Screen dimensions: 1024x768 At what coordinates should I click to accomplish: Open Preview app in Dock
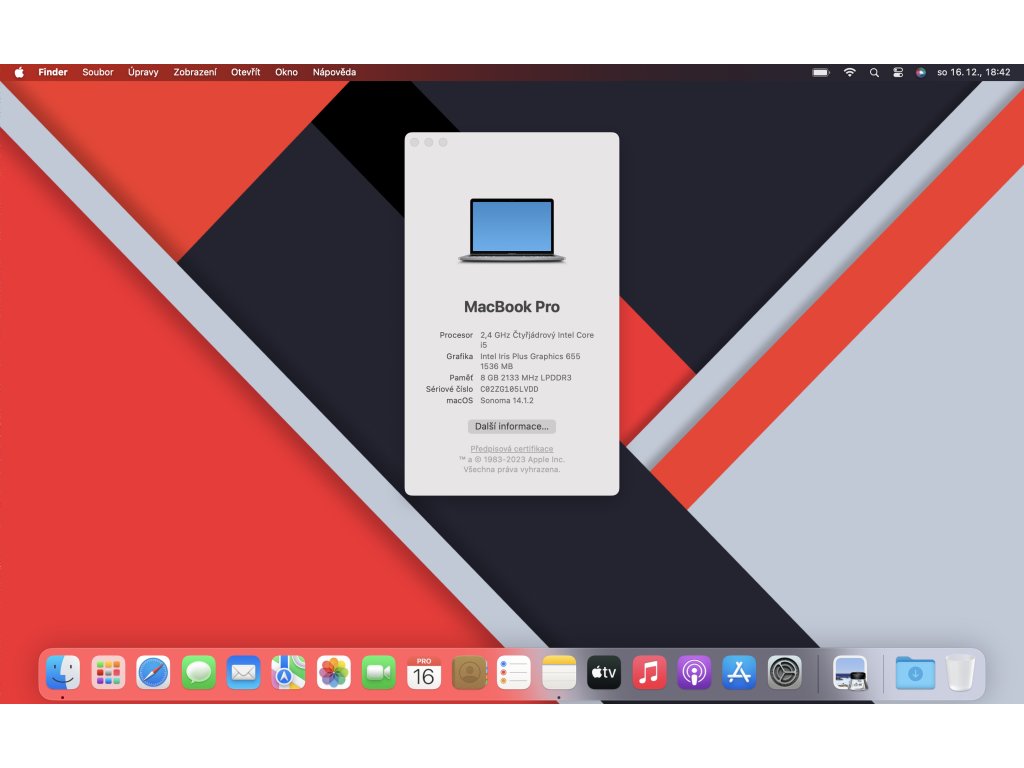click(850, 672)
